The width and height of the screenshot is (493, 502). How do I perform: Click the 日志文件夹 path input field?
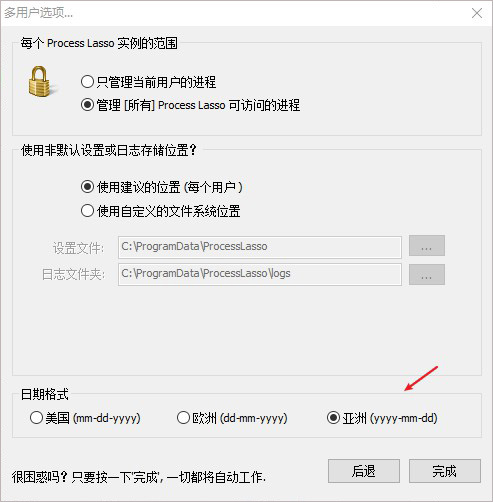pyautogui.click(x=260, y=274)
